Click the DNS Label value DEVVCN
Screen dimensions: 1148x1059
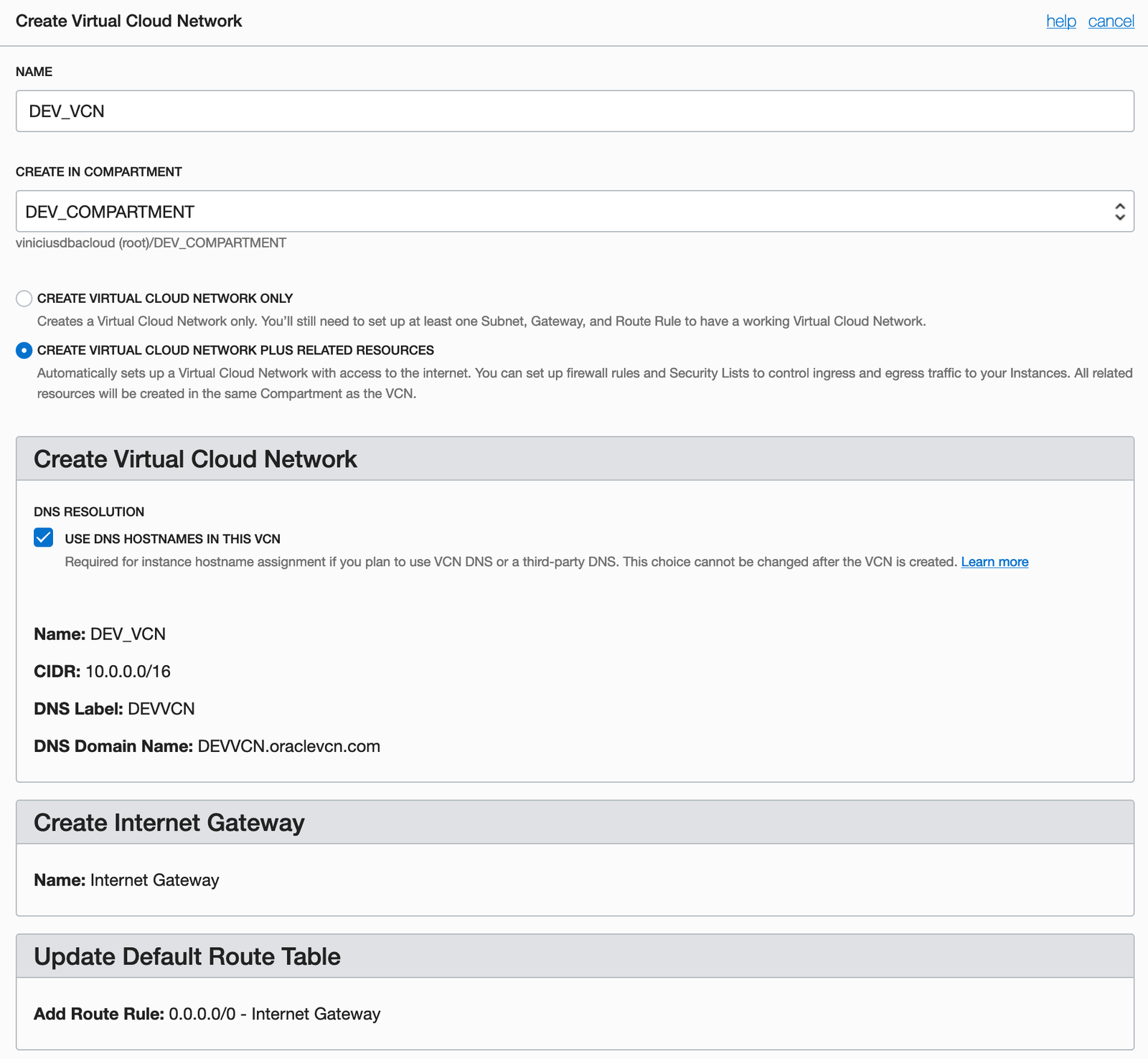click(161, 709)
